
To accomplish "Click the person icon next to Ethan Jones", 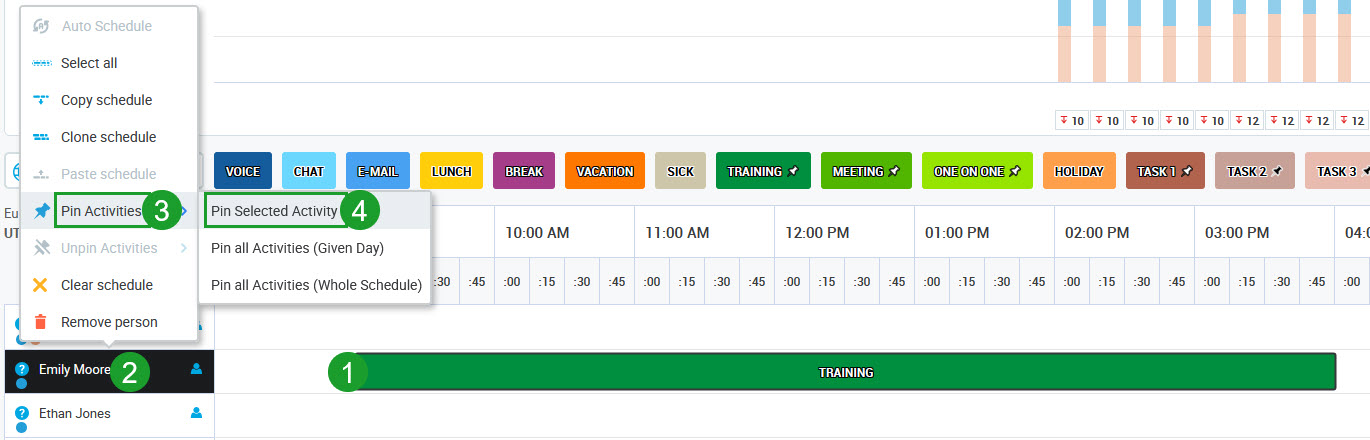I will (196, 412).
